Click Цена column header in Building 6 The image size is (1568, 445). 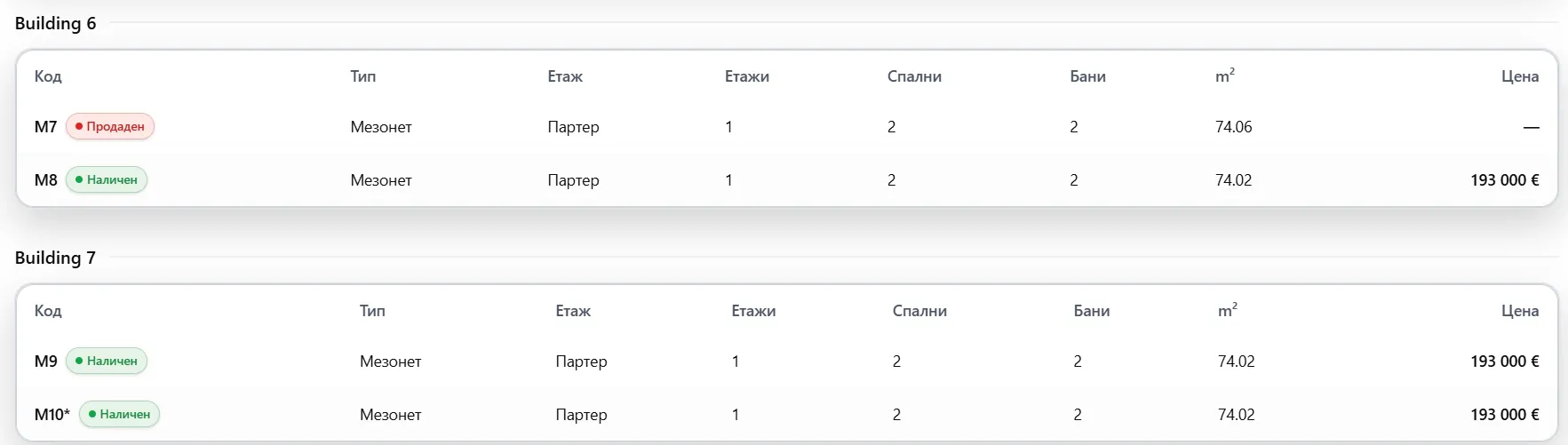[1520, 76]
